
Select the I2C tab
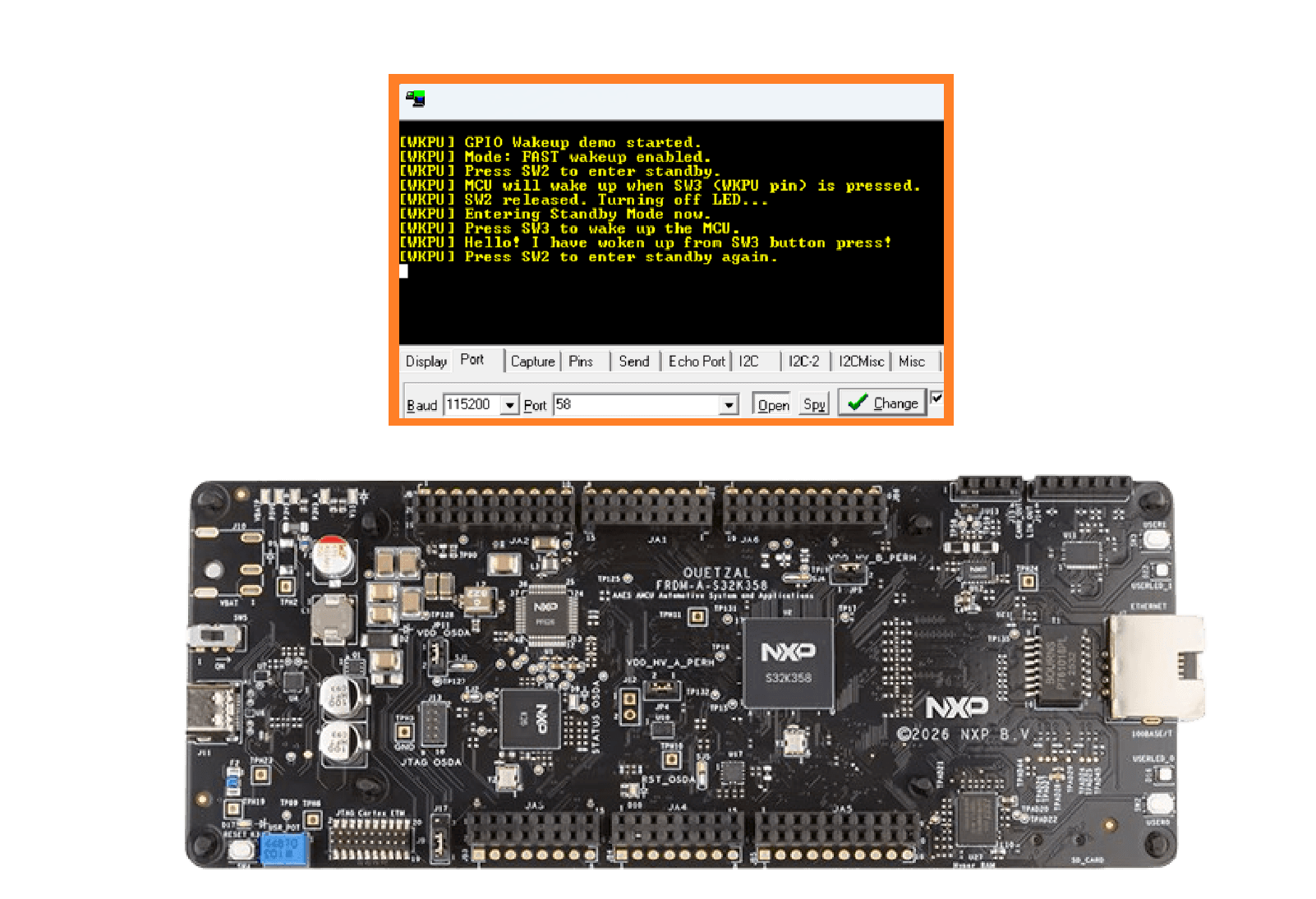(748, 362)
